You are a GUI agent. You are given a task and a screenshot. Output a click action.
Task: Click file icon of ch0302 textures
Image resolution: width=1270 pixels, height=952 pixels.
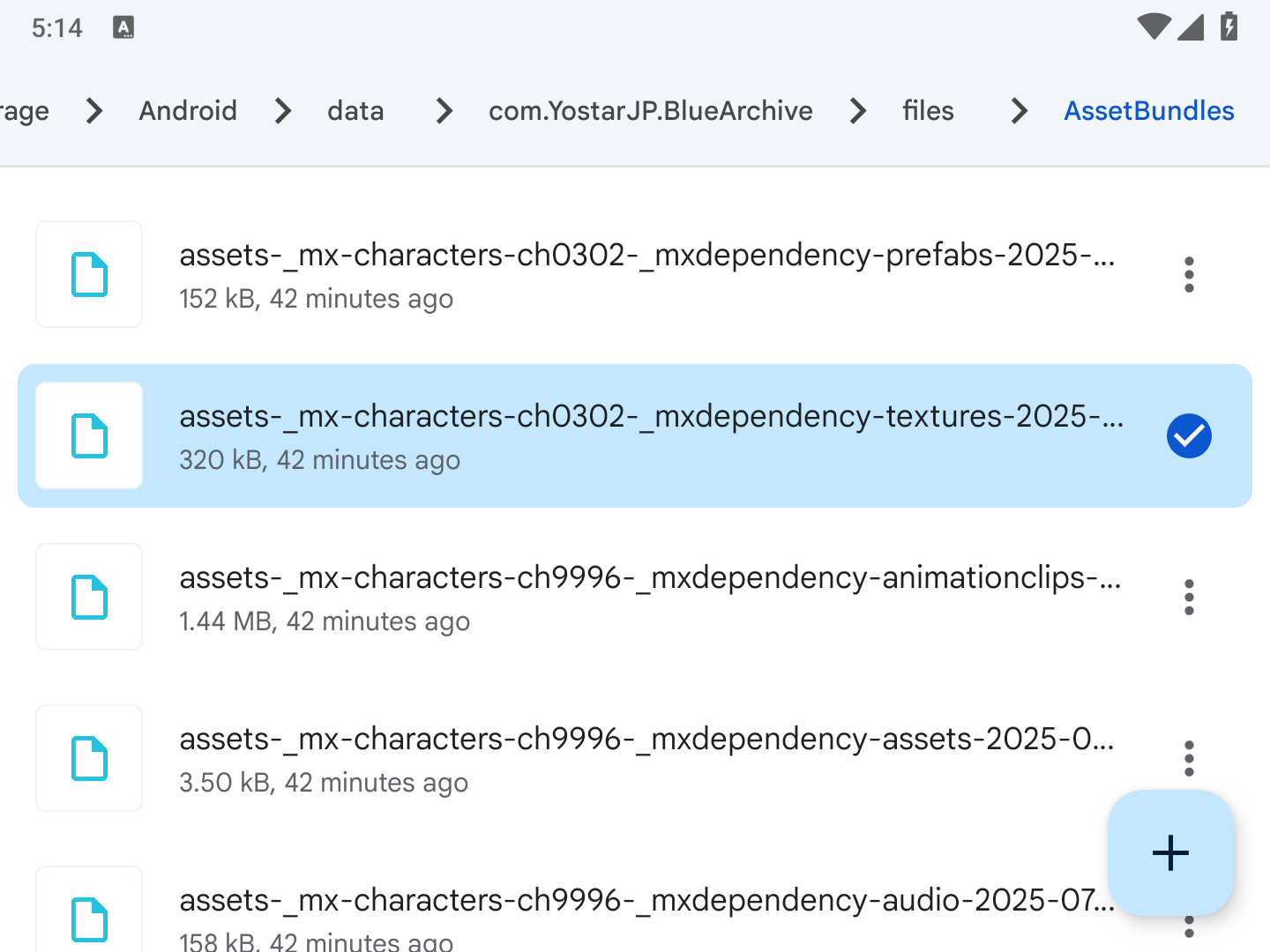tap(89, 435)
